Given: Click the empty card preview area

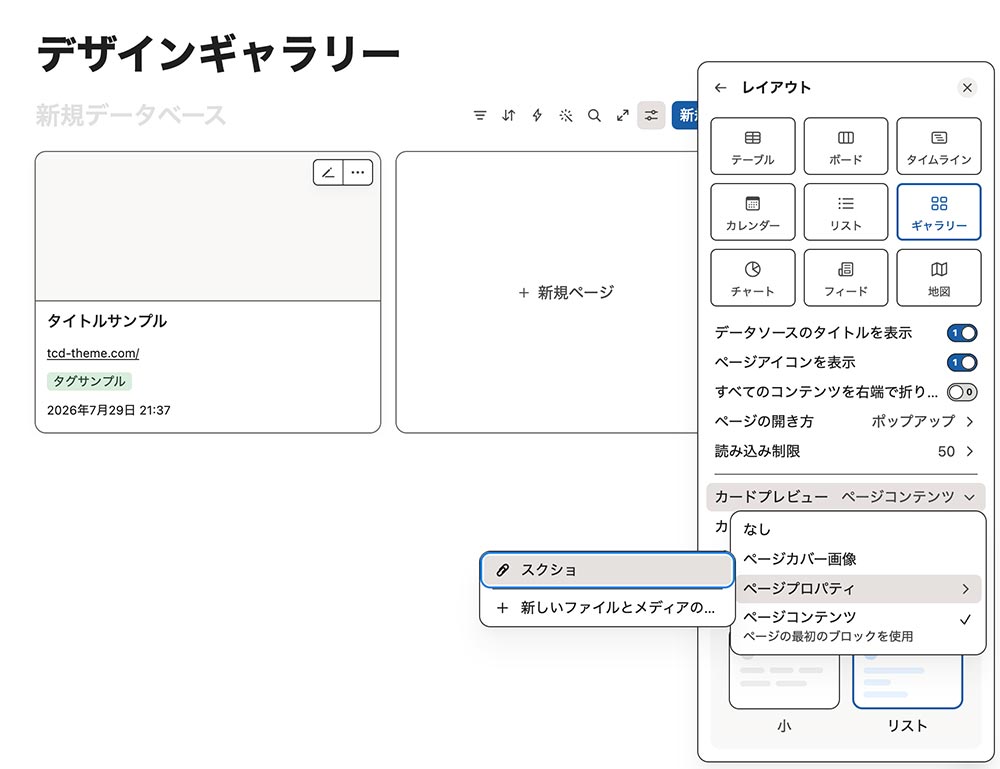Looking at the screenshot, I should coord(208,226).
